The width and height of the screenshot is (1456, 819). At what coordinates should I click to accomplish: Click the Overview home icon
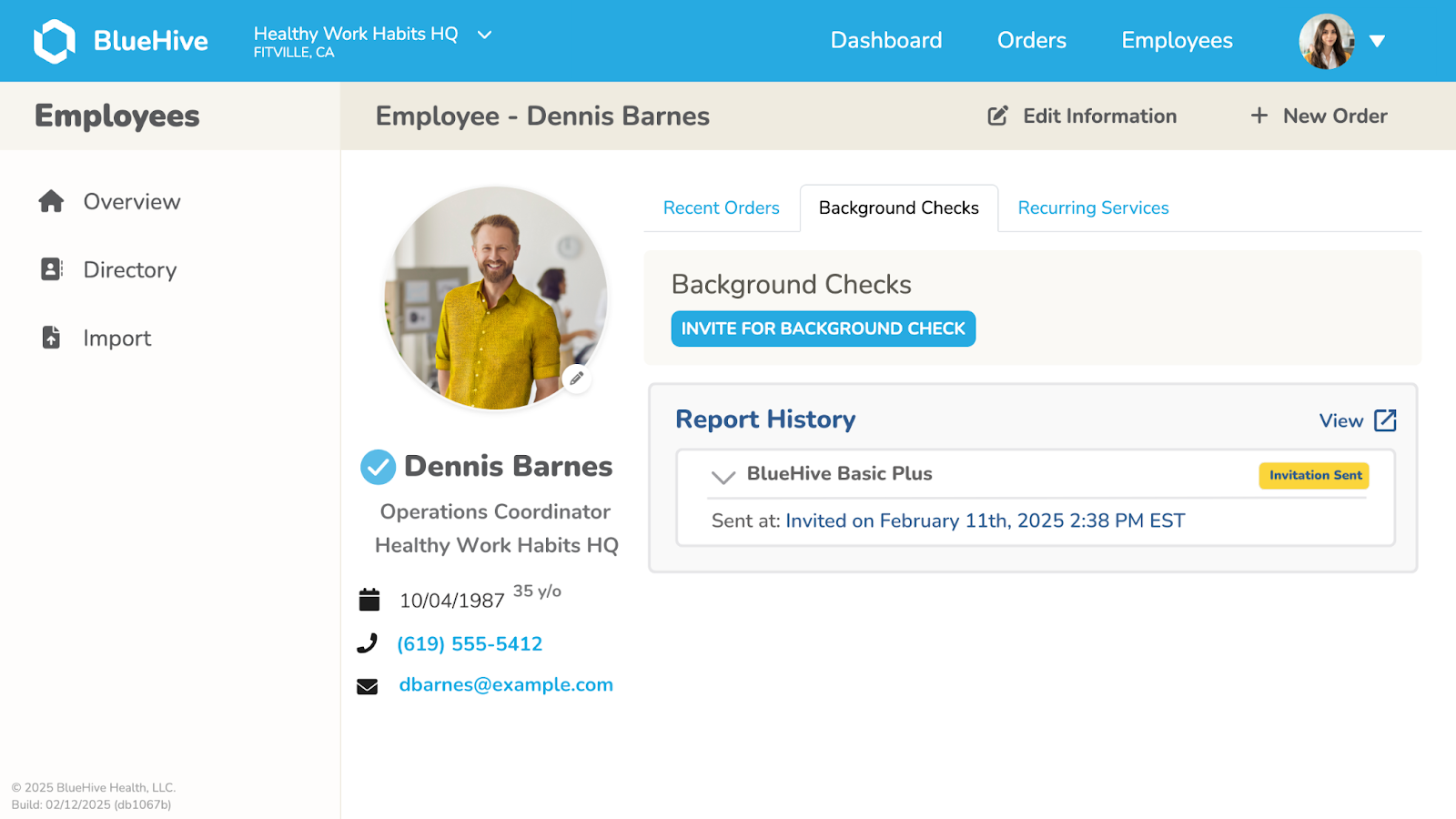click(51, 201)
